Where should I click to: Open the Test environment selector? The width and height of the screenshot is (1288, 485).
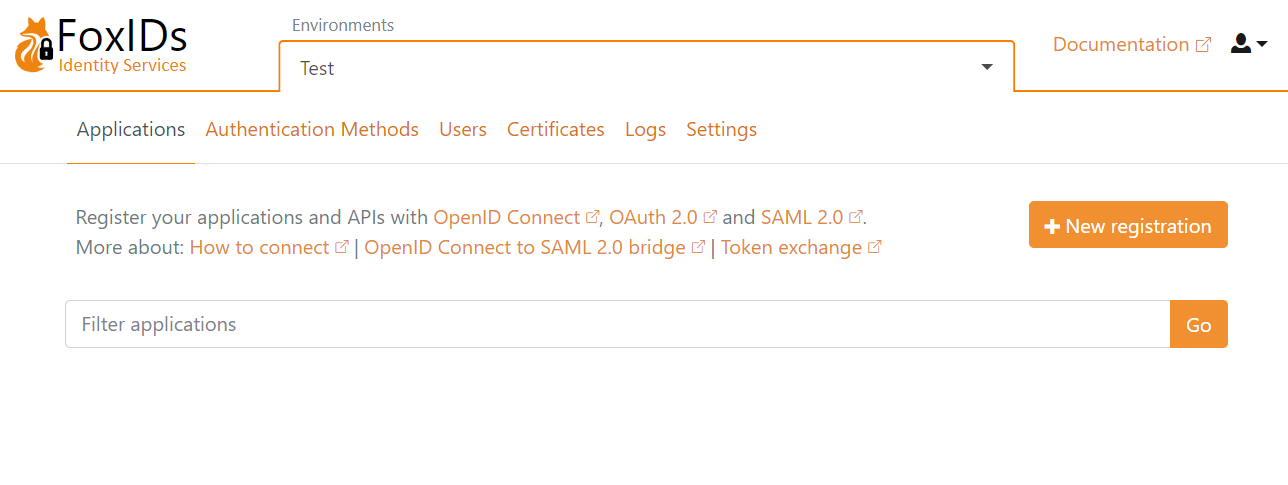click(x=640, y=68)
